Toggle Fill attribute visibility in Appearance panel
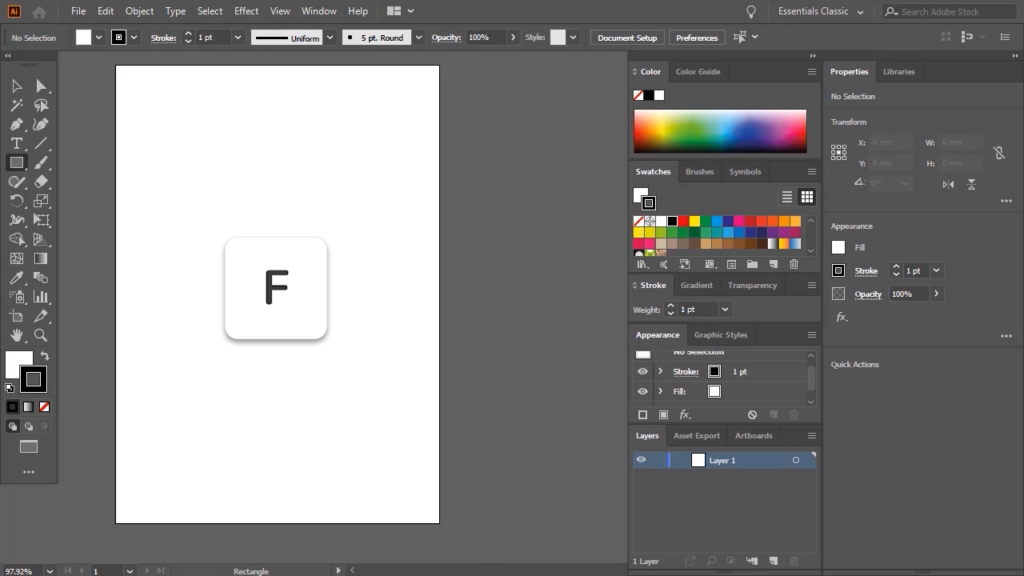 coord(643,391)
